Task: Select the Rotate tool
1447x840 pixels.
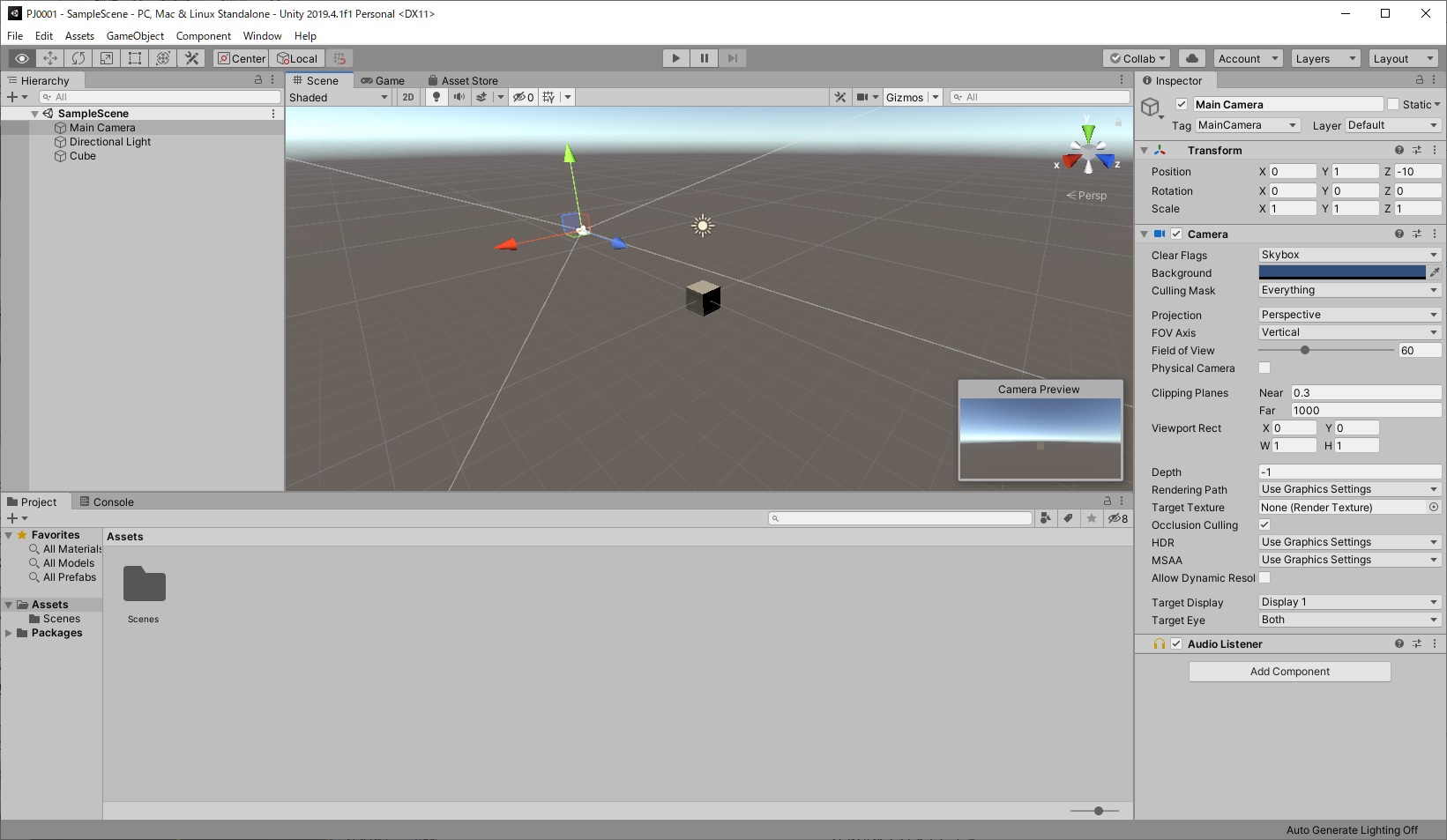Action: [78, 58]
